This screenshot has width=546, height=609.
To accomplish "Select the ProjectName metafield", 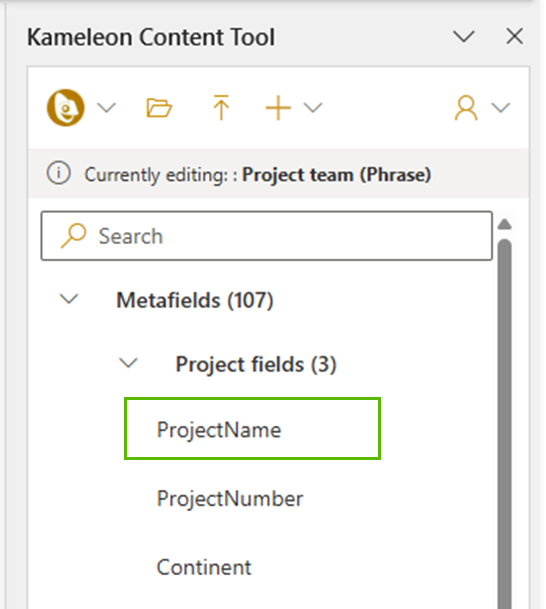I will [252, 429].
